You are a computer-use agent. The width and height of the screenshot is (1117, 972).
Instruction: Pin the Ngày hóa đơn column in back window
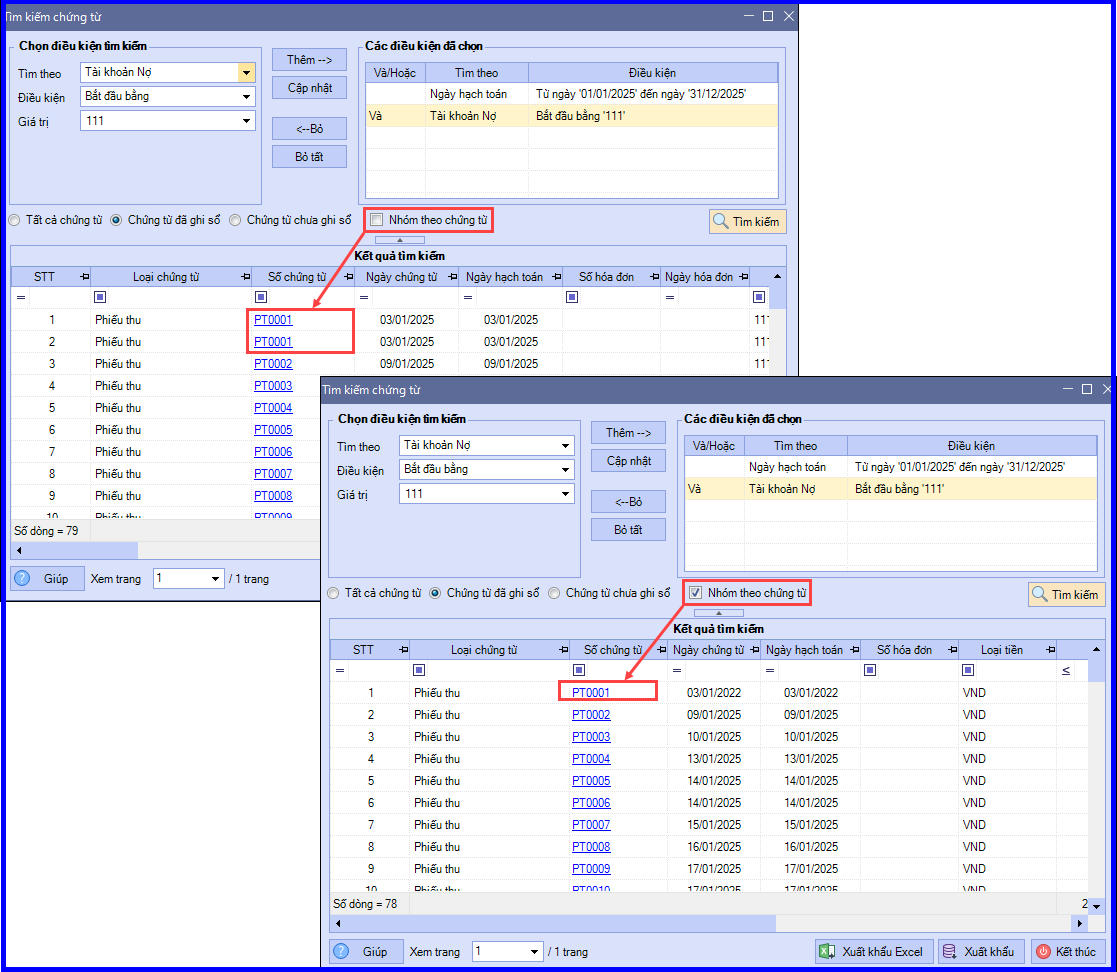click(744, 276)
